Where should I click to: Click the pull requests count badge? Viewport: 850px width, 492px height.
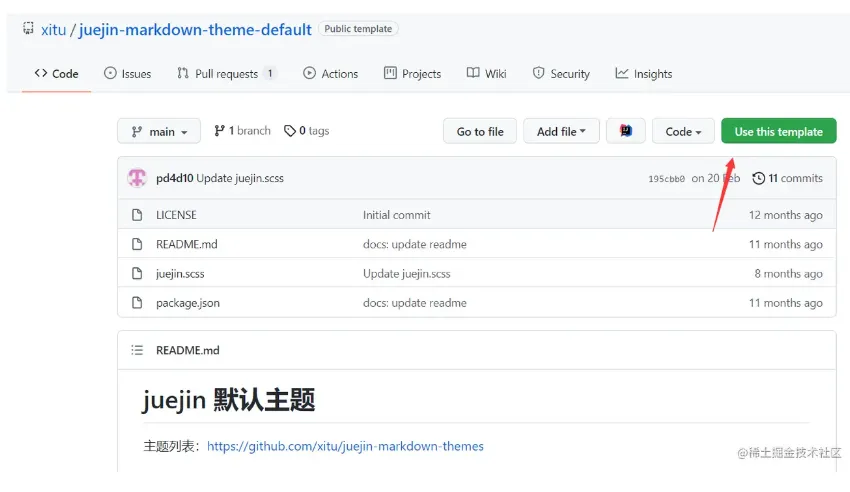270,74
